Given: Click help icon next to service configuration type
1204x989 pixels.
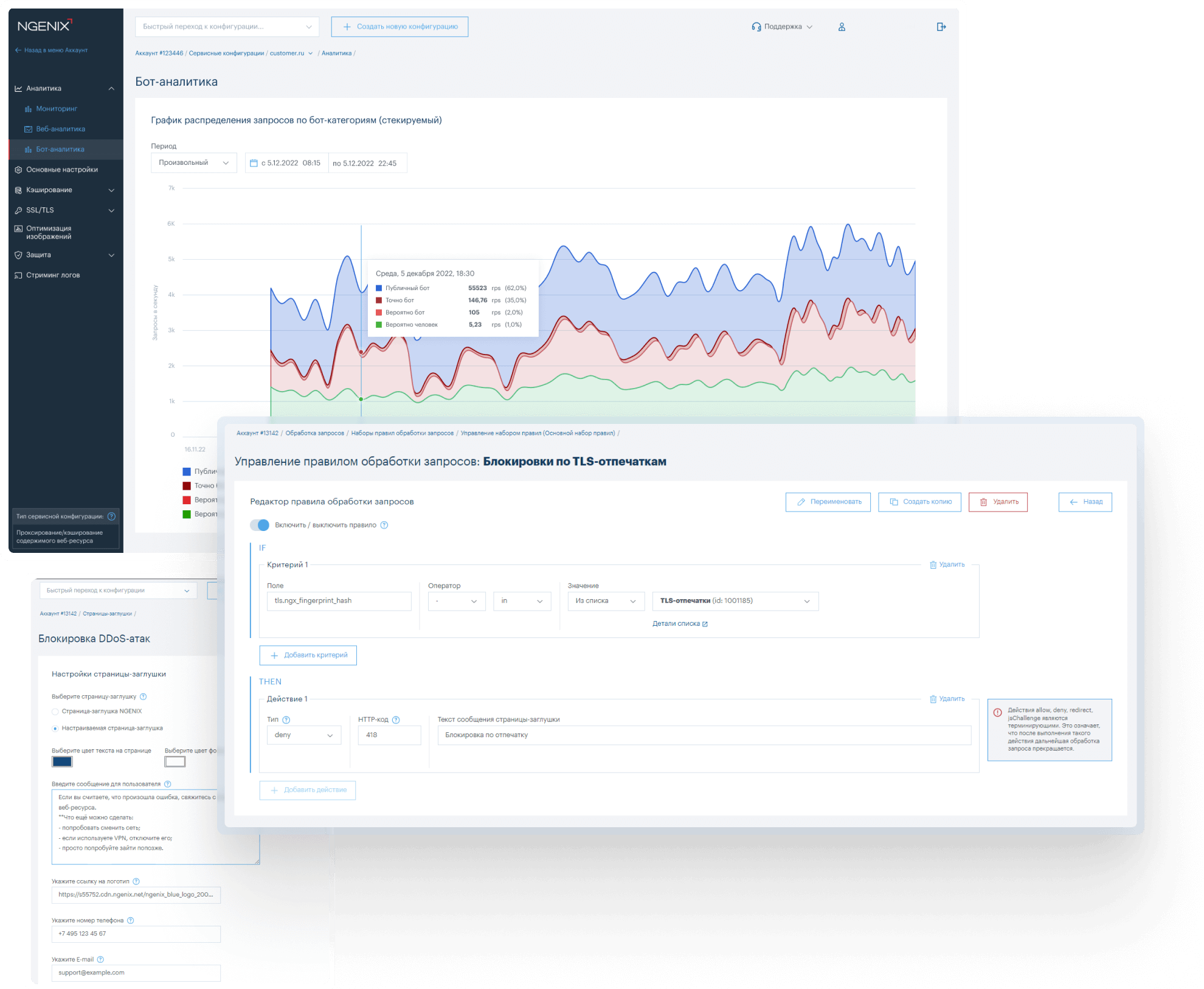Looking at the screenshot, I should click(x=111, y=516).
